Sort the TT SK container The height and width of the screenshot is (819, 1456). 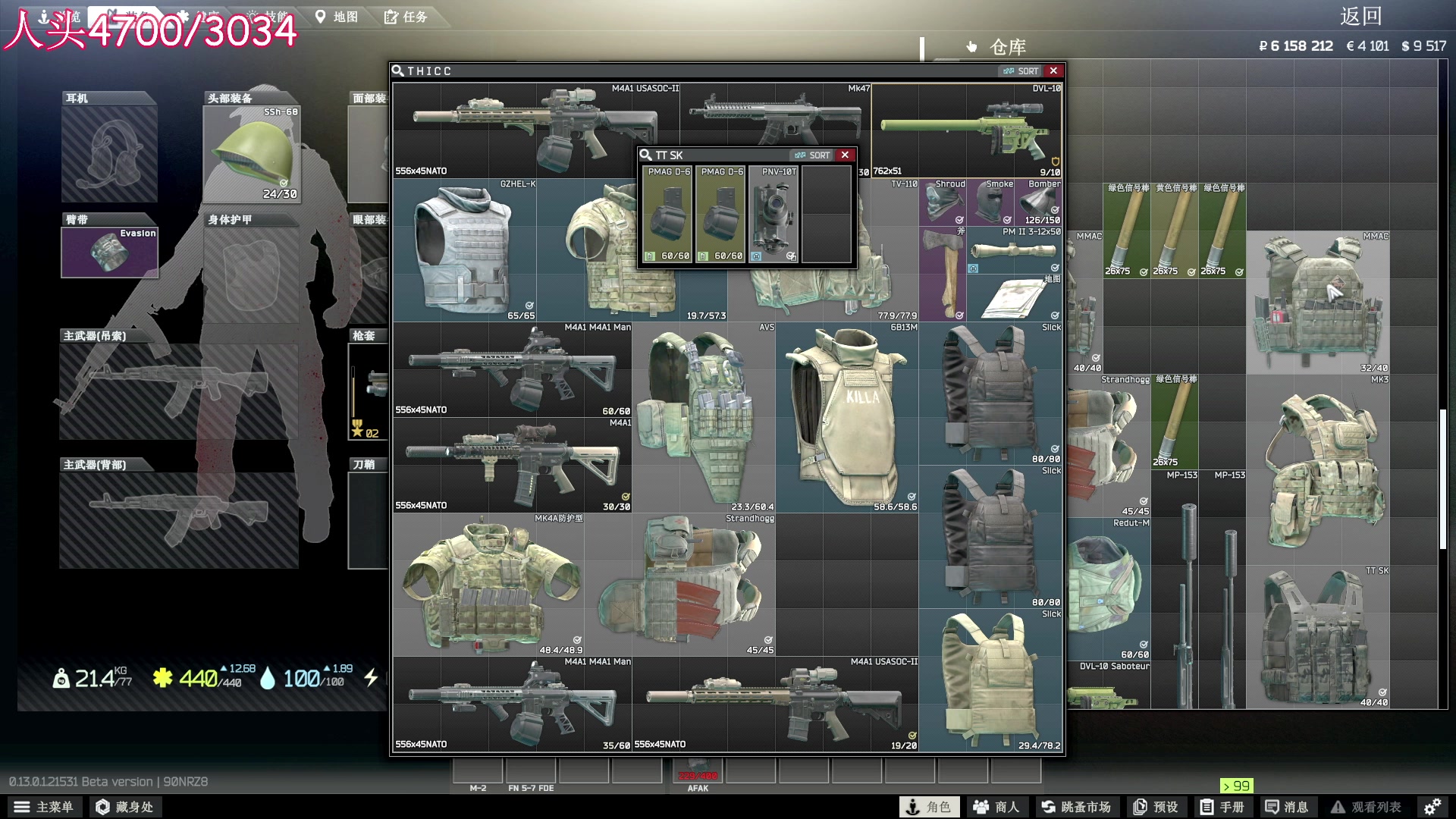point(813,155)
